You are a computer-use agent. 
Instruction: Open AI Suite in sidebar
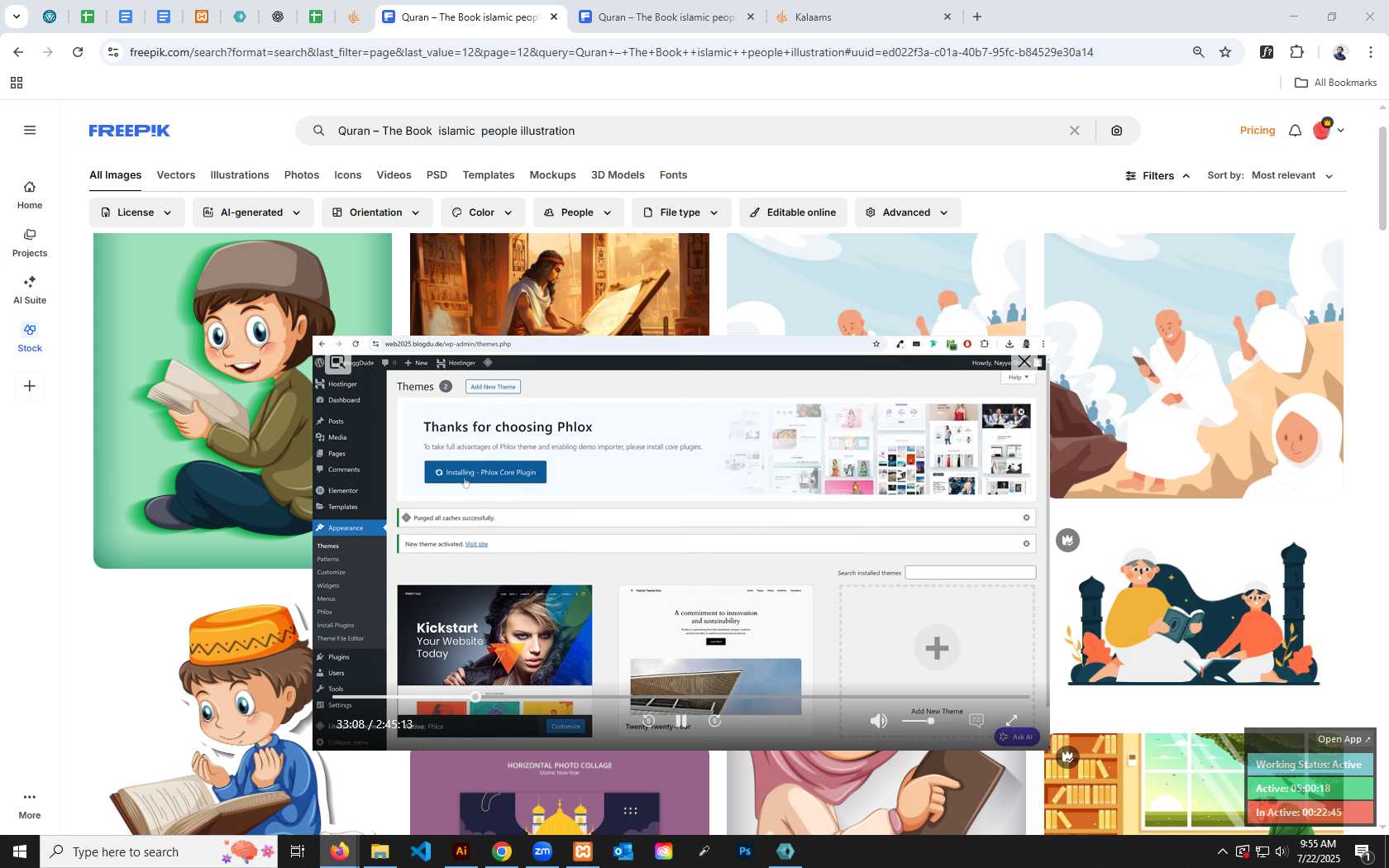click(30, 290)
